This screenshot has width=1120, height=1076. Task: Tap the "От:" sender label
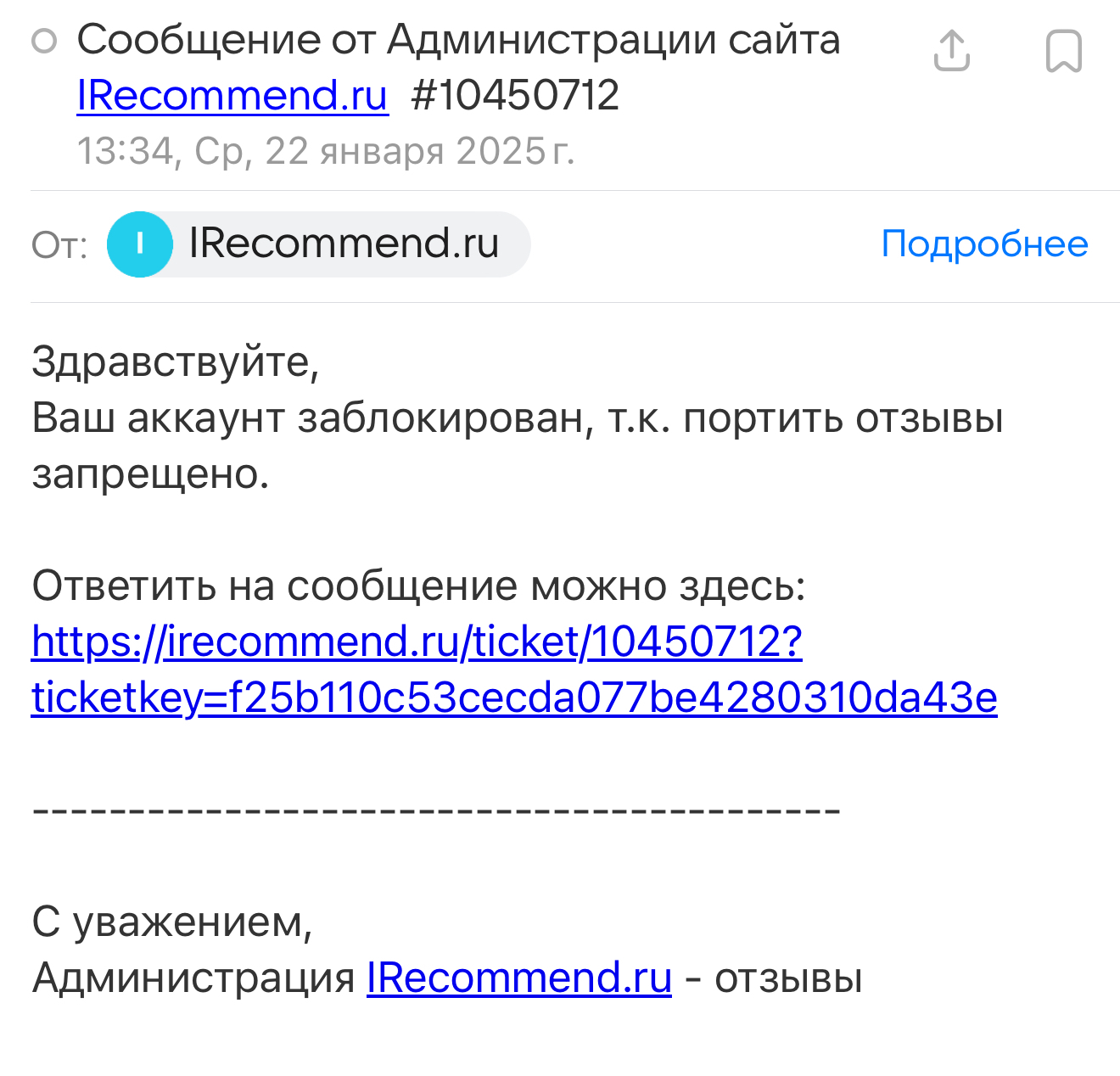point(59,245)
